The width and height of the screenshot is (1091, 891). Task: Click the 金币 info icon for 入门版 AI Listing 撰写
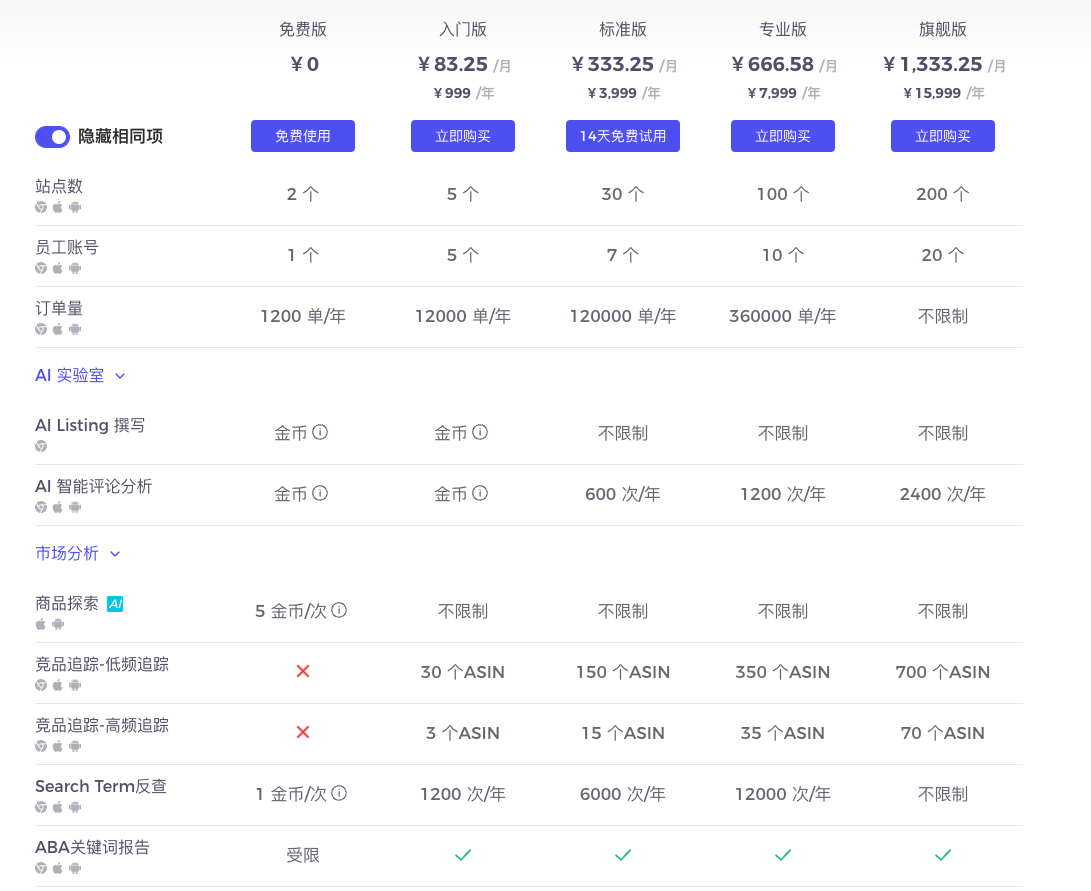click(x=480, y=433)
